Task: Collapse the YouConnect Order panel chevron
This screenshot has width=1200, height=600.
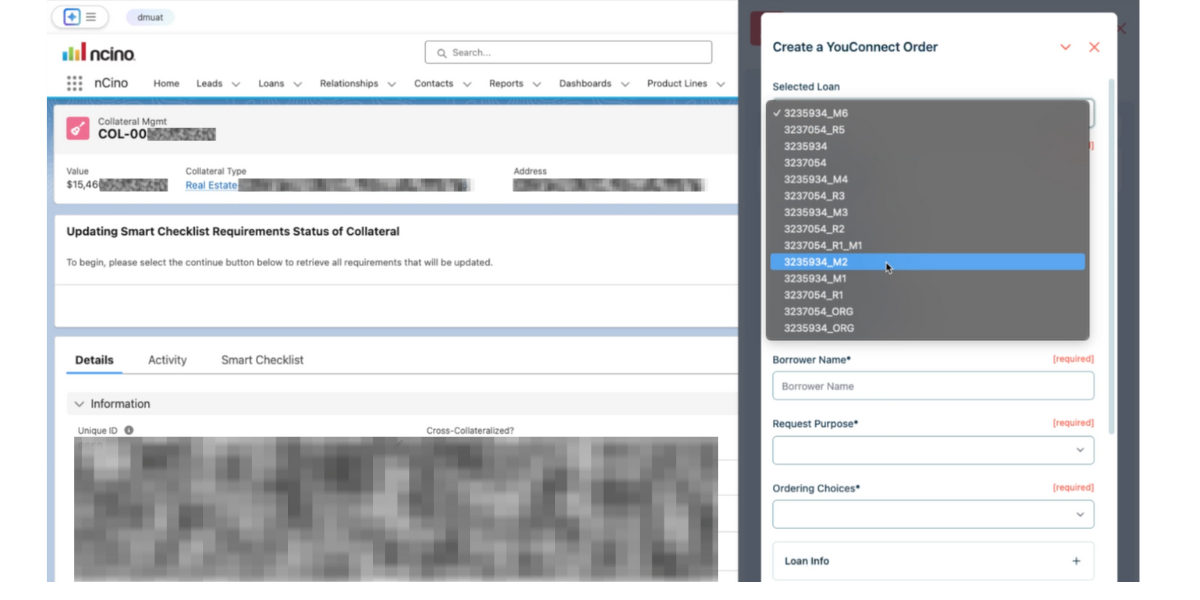Action: point(1066,47)
